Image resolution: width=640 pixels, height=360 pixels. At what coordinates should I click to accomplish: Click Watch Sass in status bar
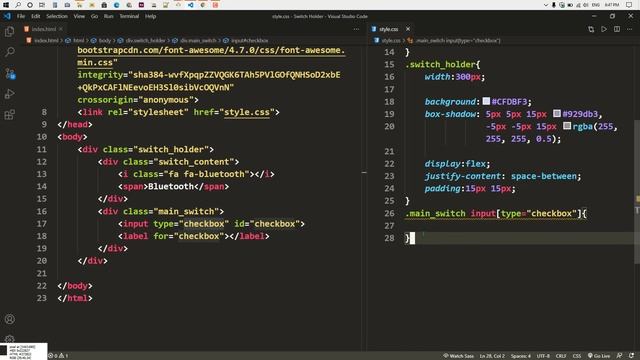coord(458,356)
